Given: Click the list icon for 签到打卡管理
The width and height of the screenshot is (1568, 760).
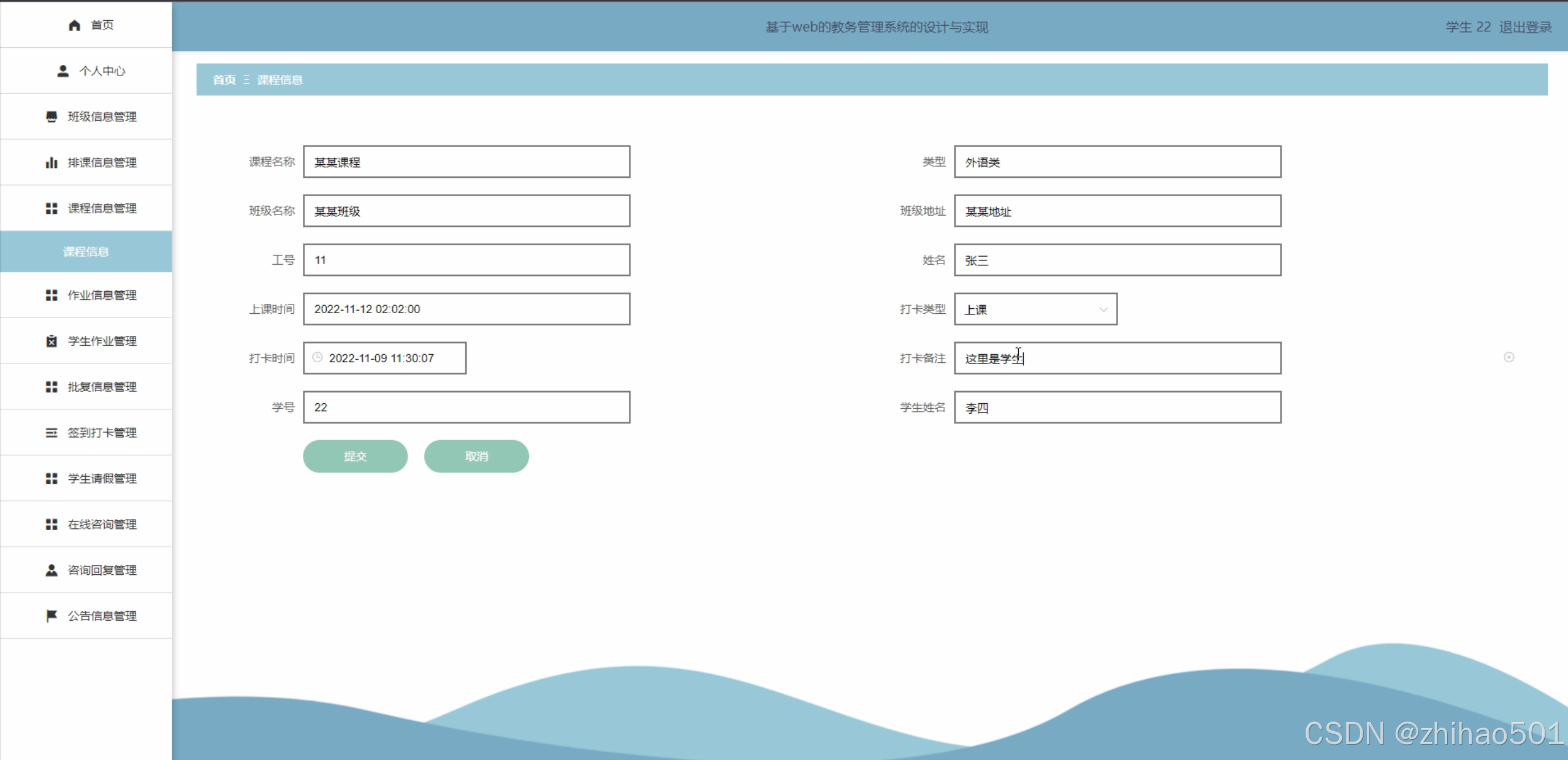Looking at the screenshot, I should click(x=51, y=433).
